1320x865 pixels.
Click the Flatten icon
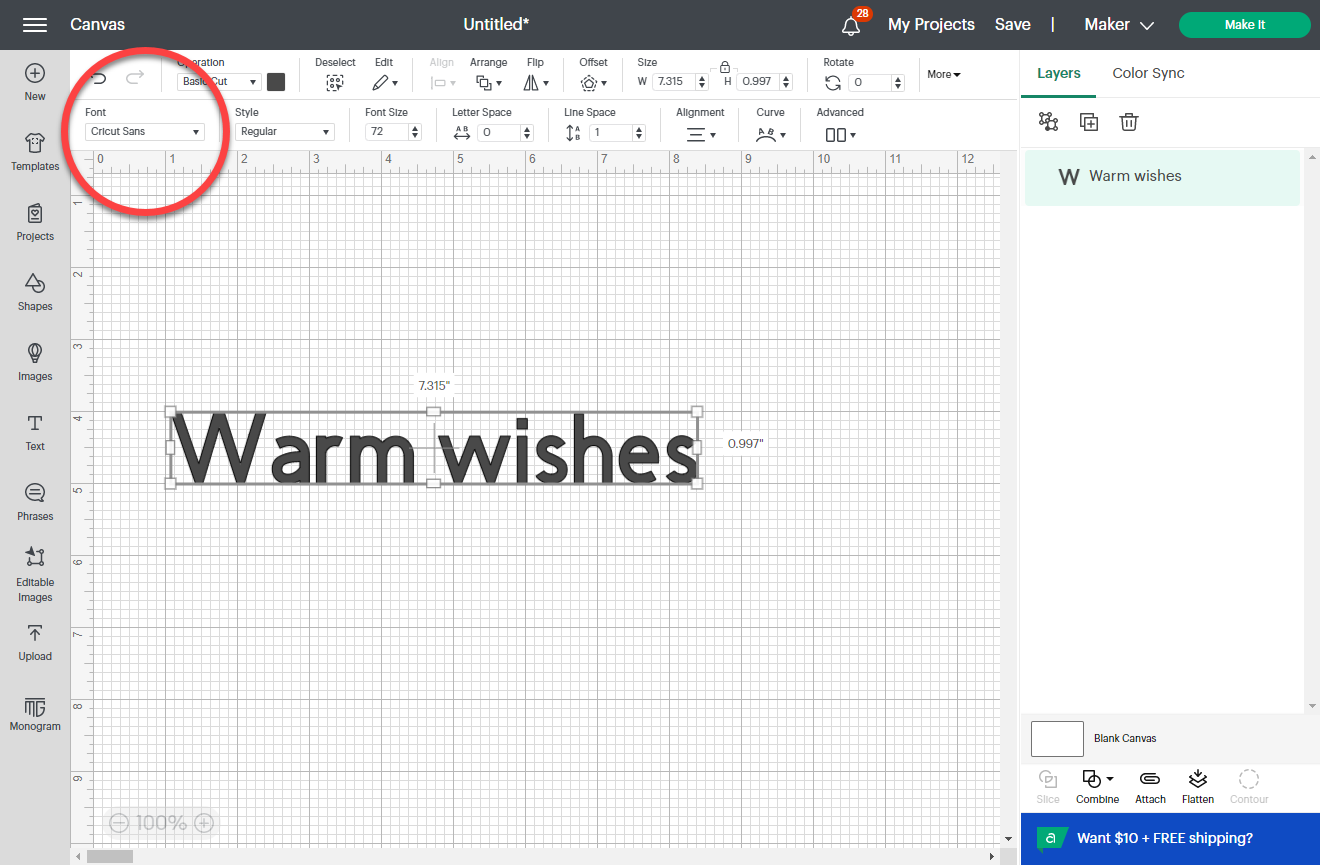tap(1197, 787)
